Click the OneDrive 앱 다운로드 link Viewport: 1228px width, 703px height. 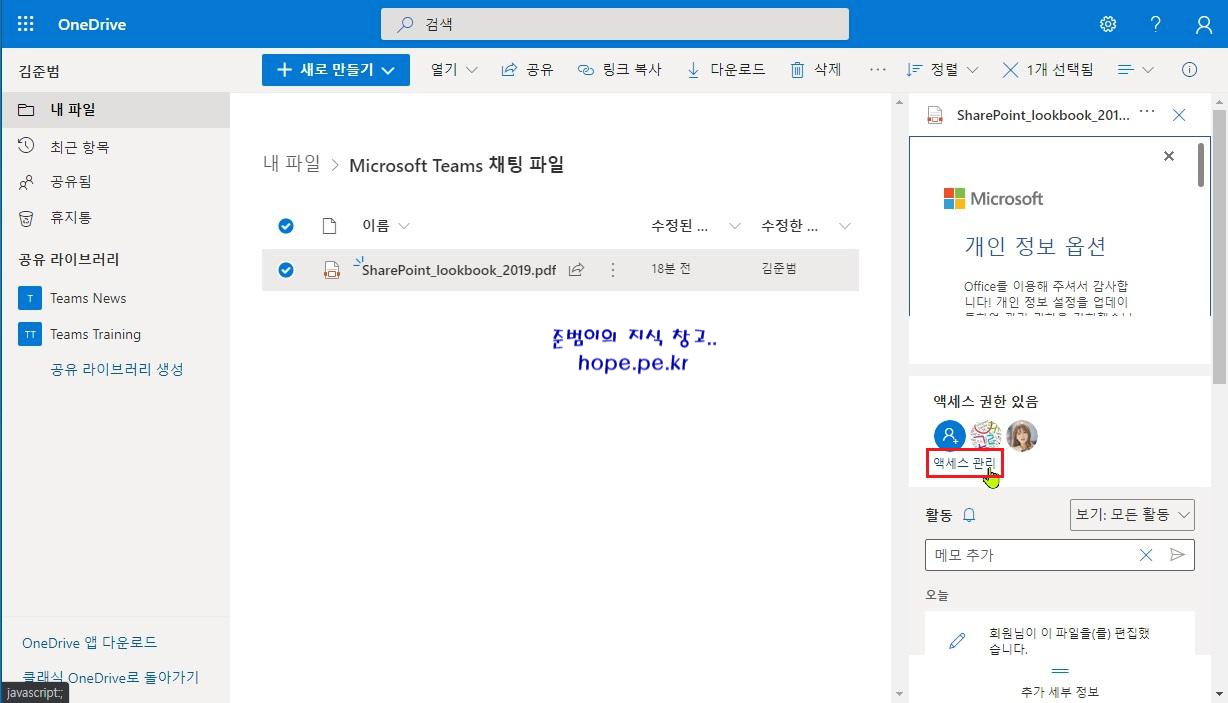coord(89,642)
